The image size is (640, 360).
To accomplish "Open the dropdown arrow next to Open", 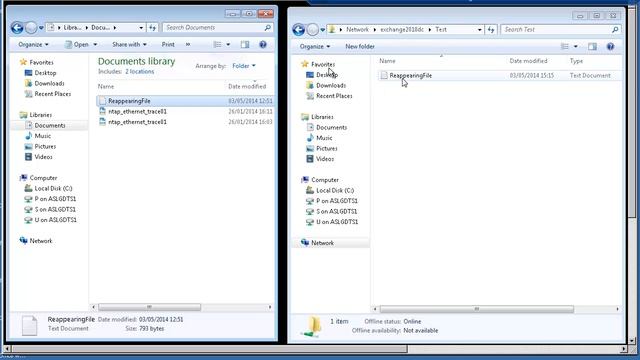I will (x=95, y=44).
